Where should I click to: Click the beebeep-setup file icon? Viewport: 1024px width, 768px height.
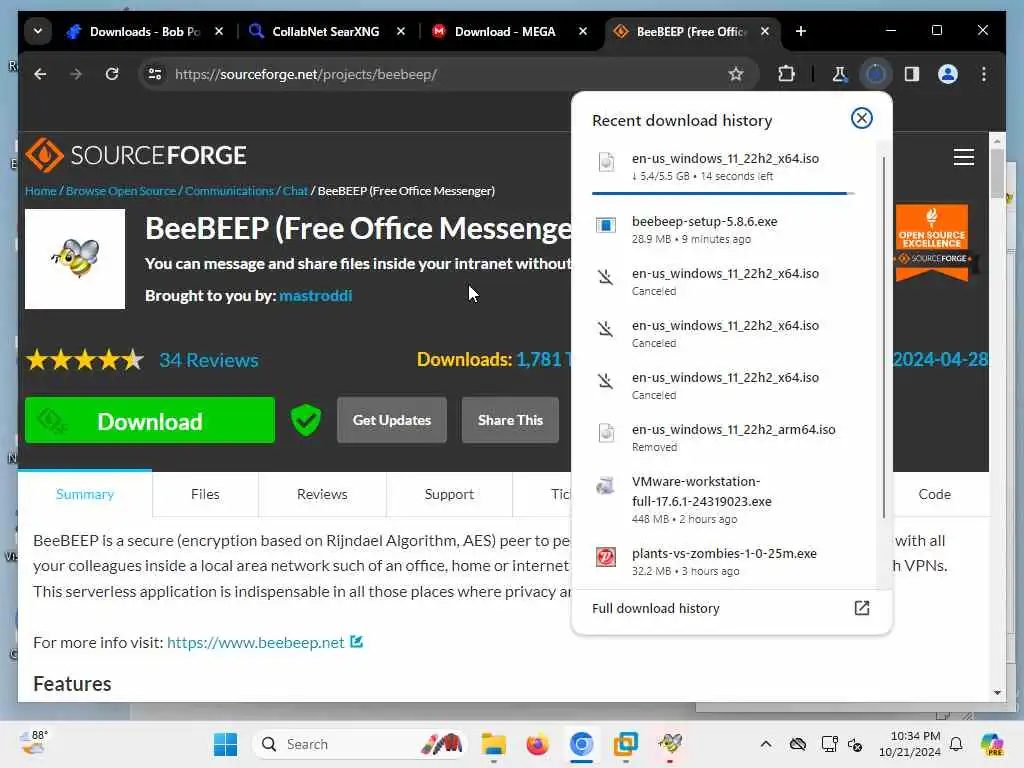605,225
